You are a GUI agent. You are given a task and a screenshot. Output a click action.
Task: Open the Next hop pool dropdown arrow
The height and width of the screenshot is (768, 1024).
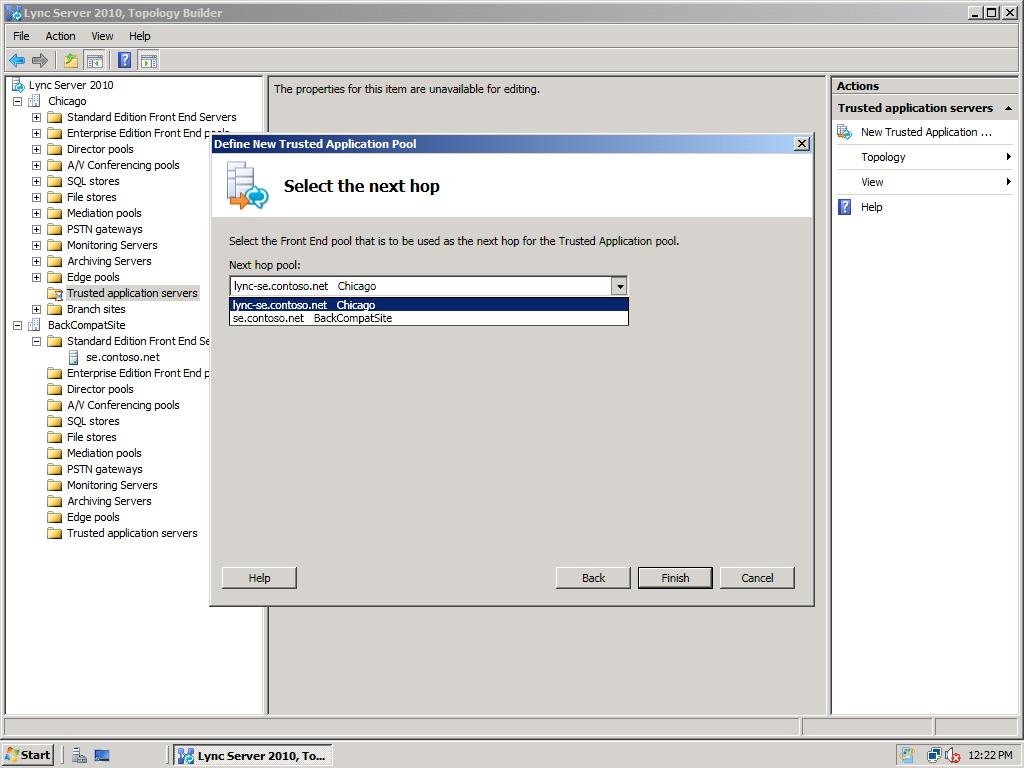619,286
